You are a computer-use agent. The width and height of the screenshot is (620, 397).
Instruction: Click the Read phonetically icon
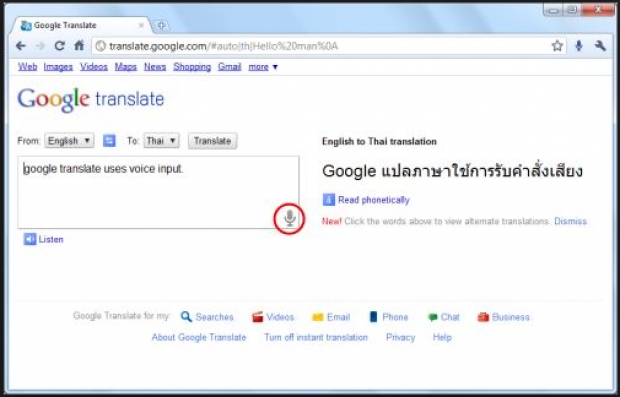coord(329,200)
